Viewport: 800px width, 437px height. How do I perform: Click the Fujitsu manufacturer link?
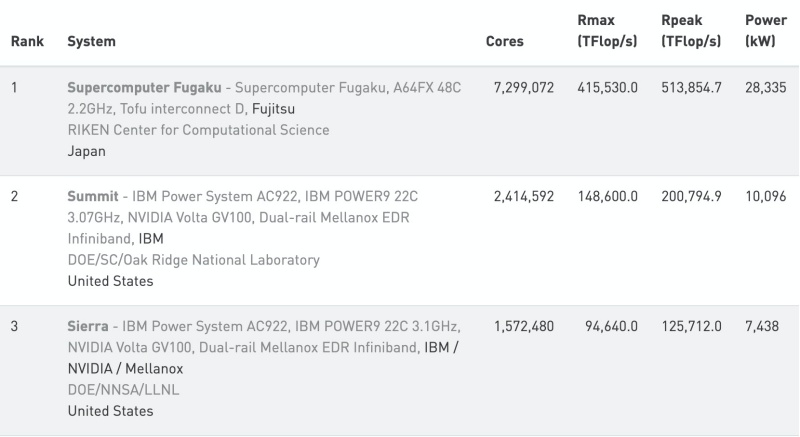click(x=273, y=109)
